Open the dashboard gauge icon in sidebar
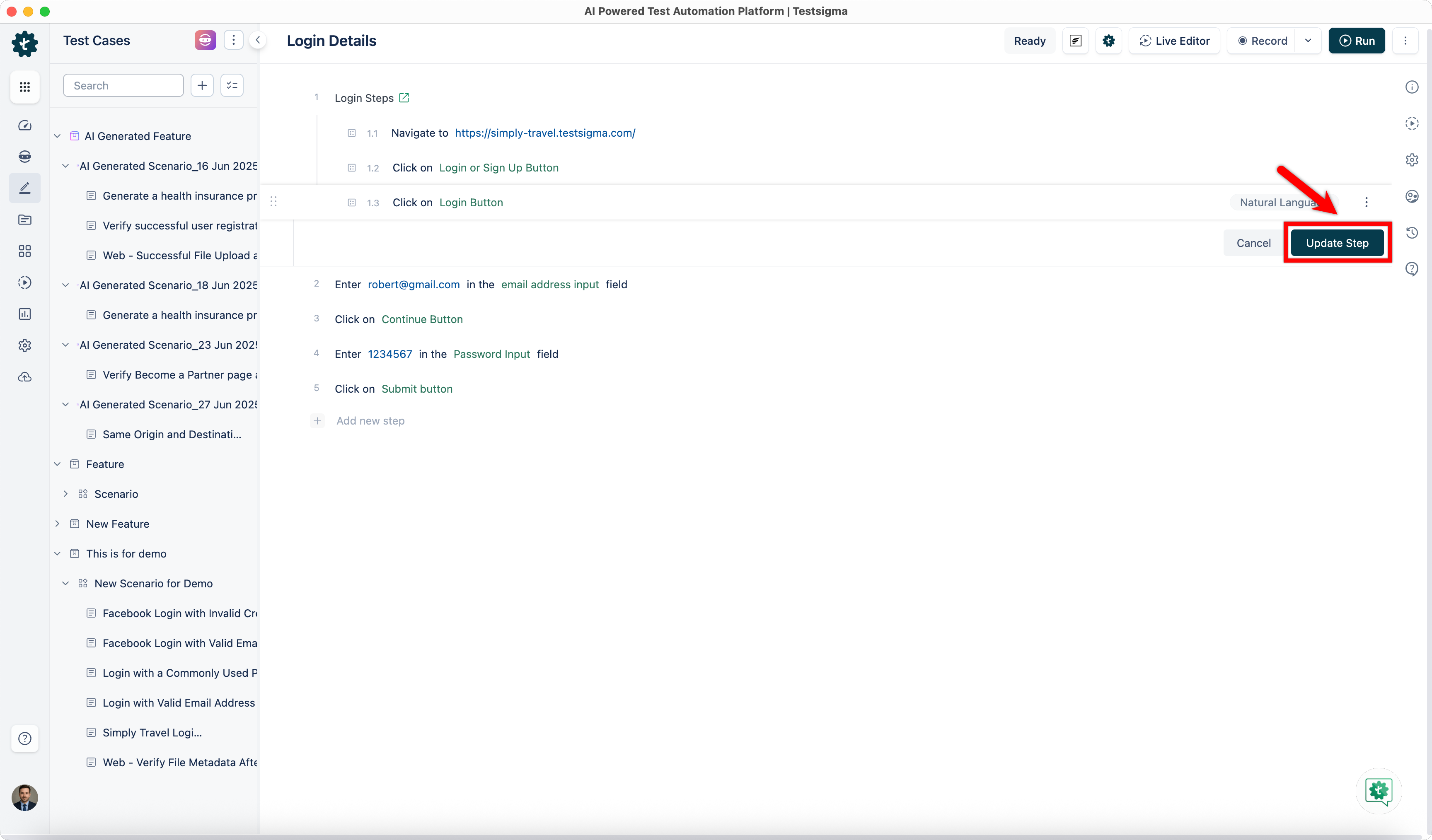1432x840 pixels. coord(24,126)
